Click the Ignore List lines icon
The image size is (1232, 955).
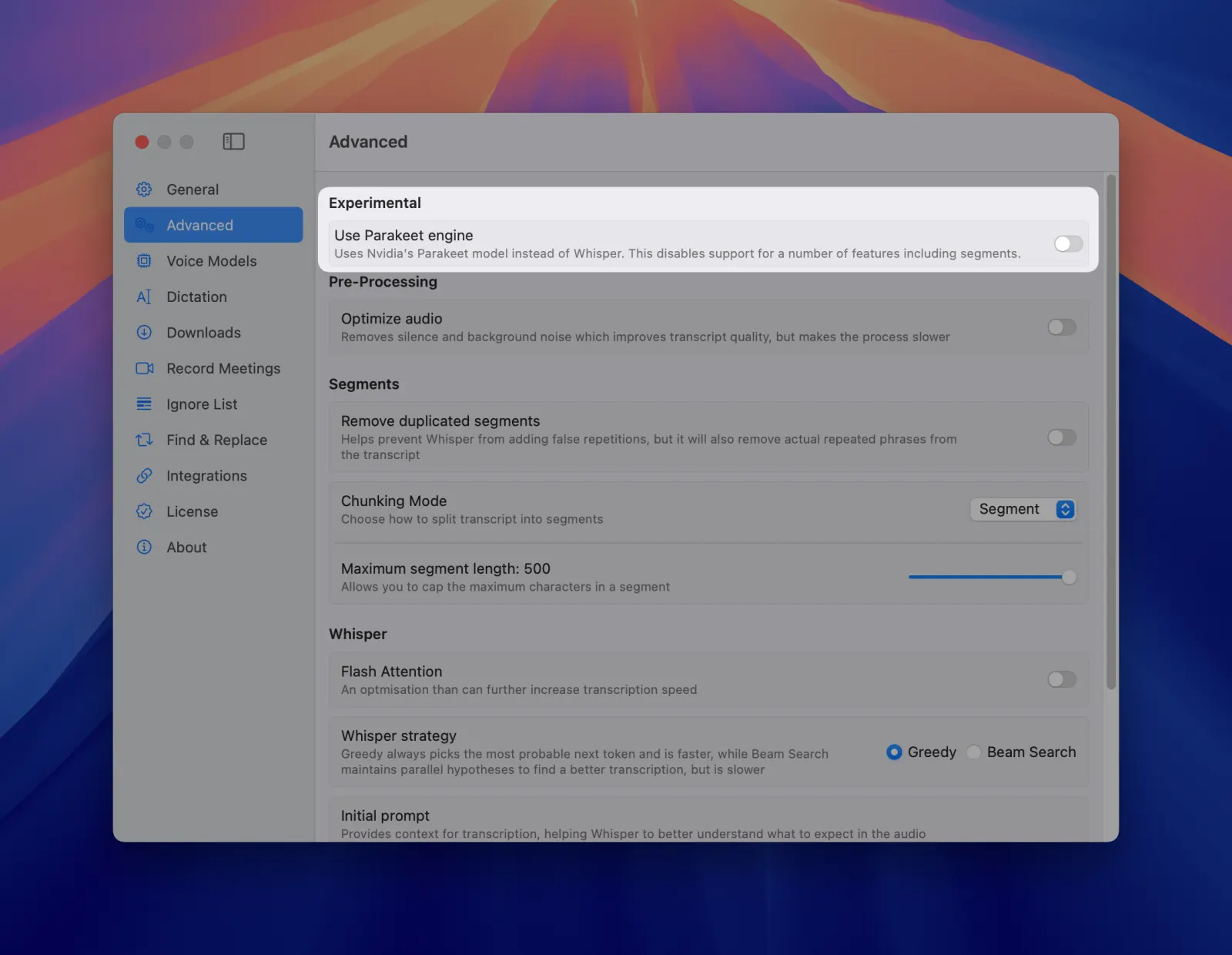coord(144,404)
